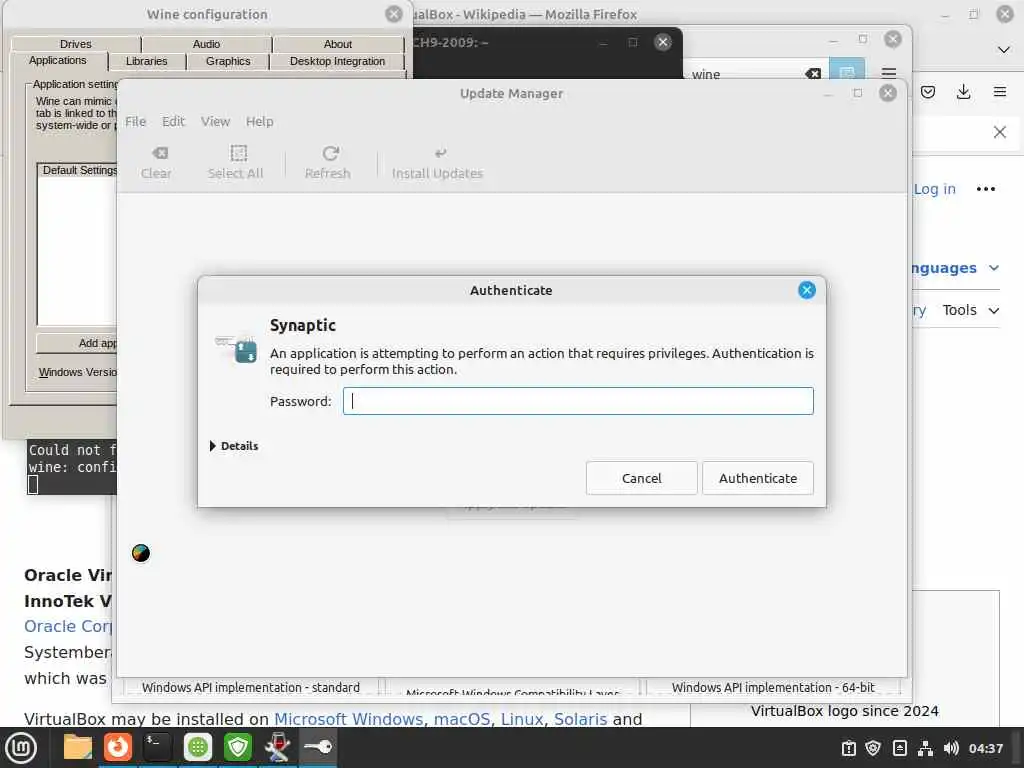Click the Select All toolbar icon

[236, 162]
